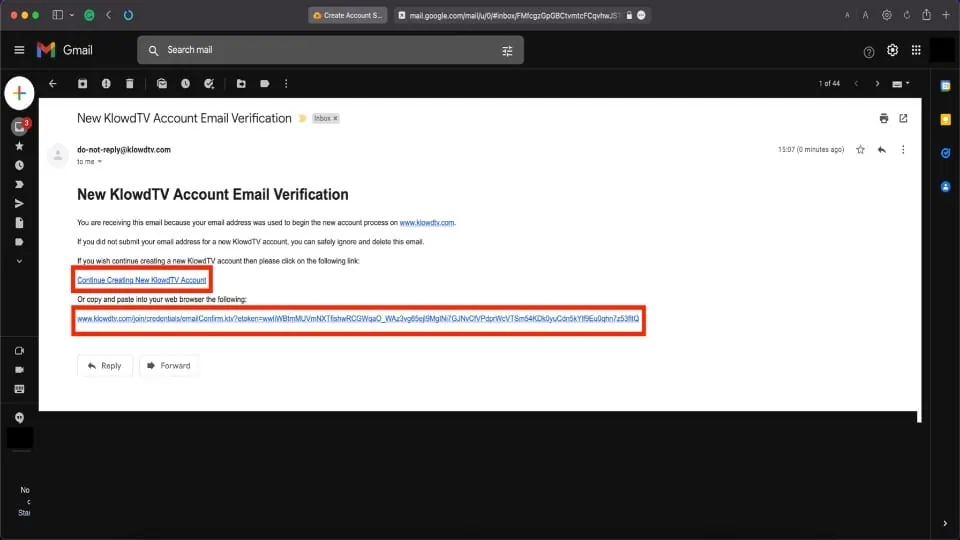Delete this email with trash icon
960x540 pixels.
pyautogui.click(x=129, y=84)
